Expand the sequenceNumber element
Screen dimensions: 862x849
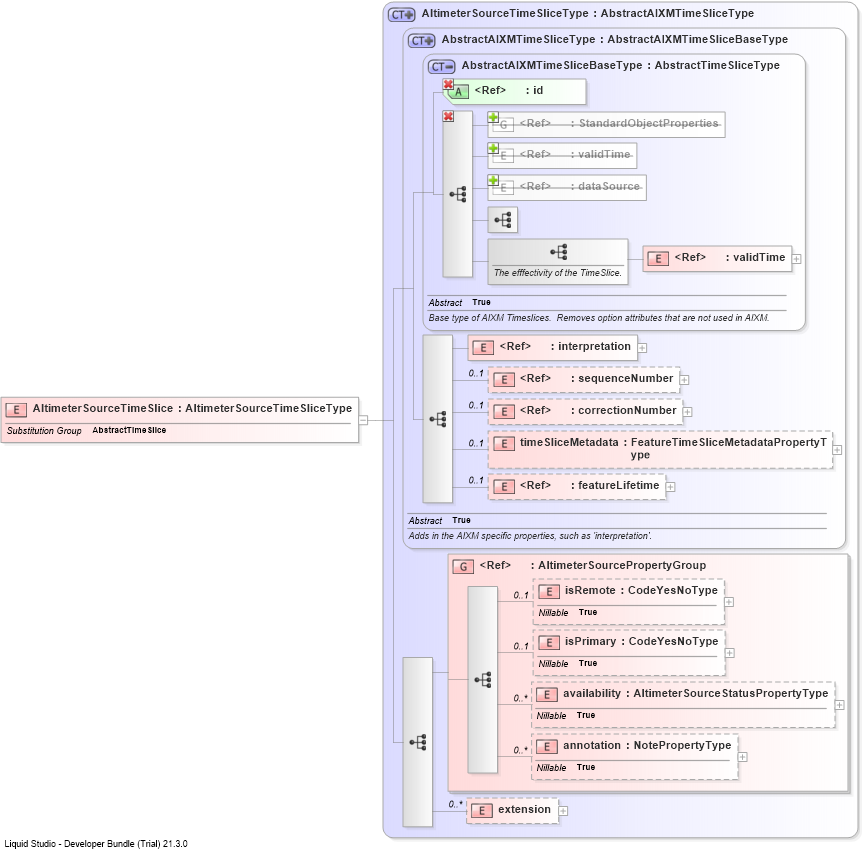[x=684, y=379]
